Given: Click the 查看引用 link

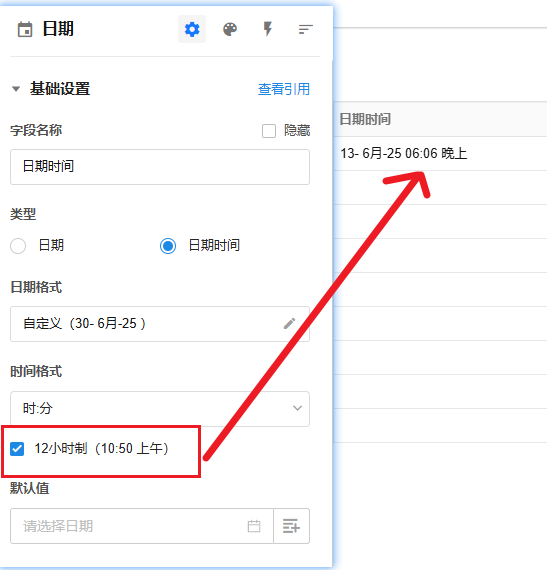Looking at the screenshot, I should click(x=284, y=89).
